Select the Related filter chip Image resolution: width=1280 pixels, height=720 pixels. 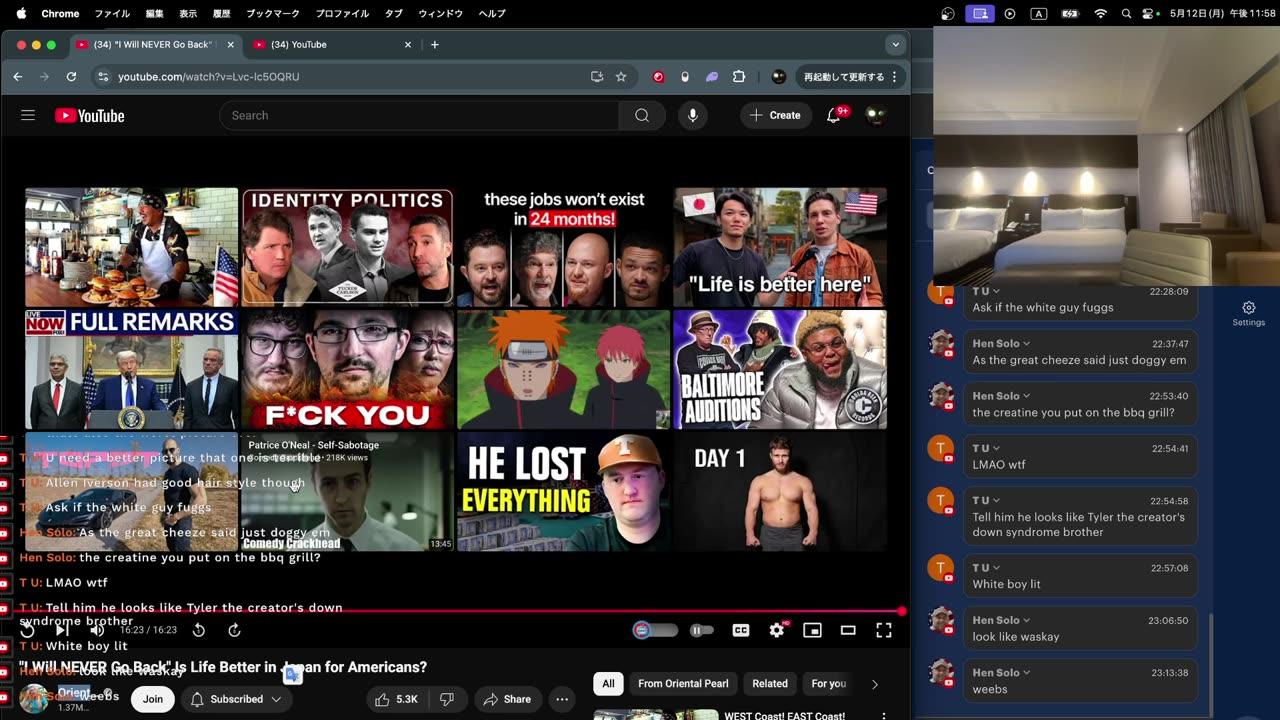pos(770,684)
